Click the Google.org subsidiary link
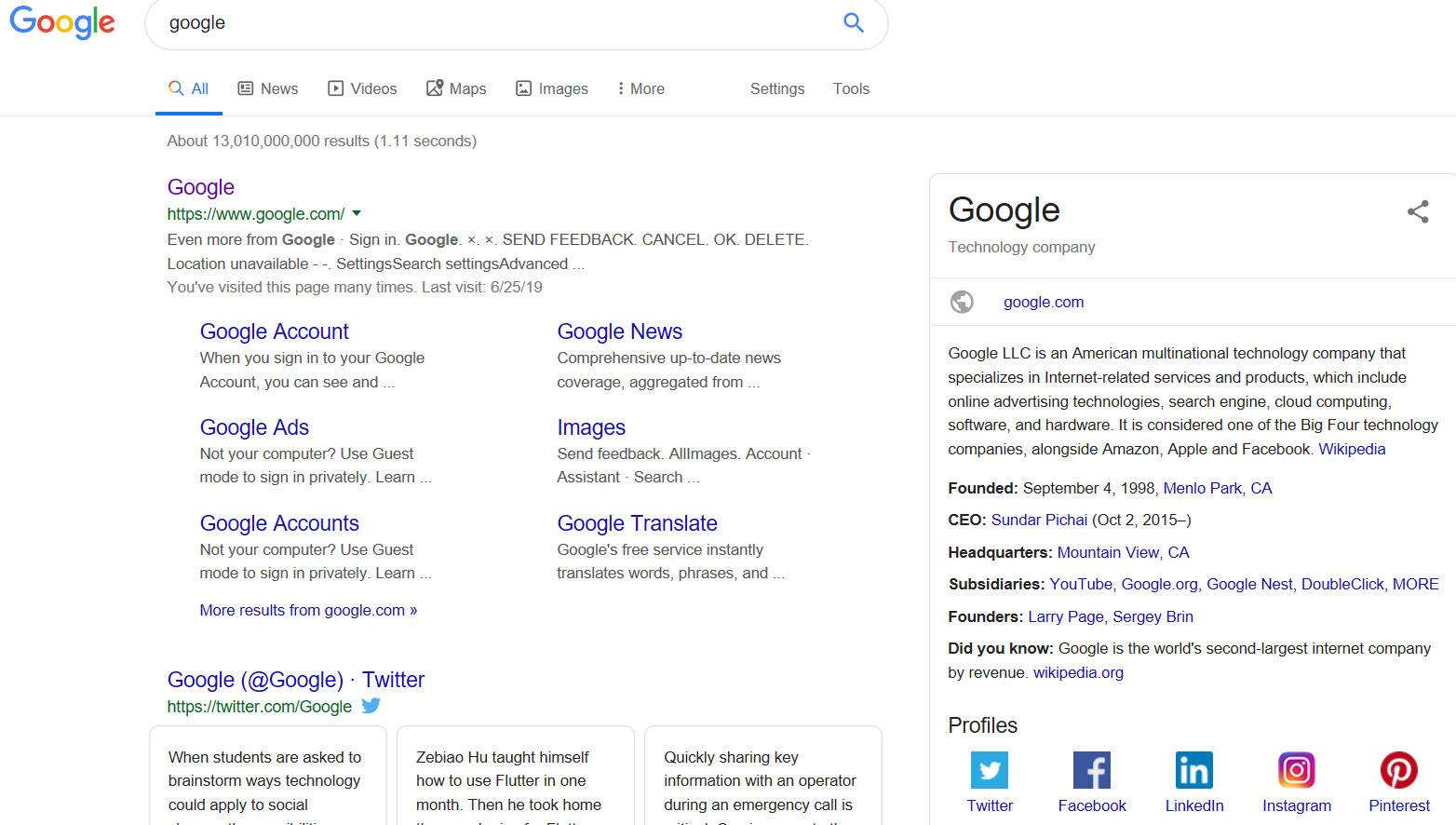Image resolution: width=1456 pixels, height=825 pixels. tap(1159, 584)
